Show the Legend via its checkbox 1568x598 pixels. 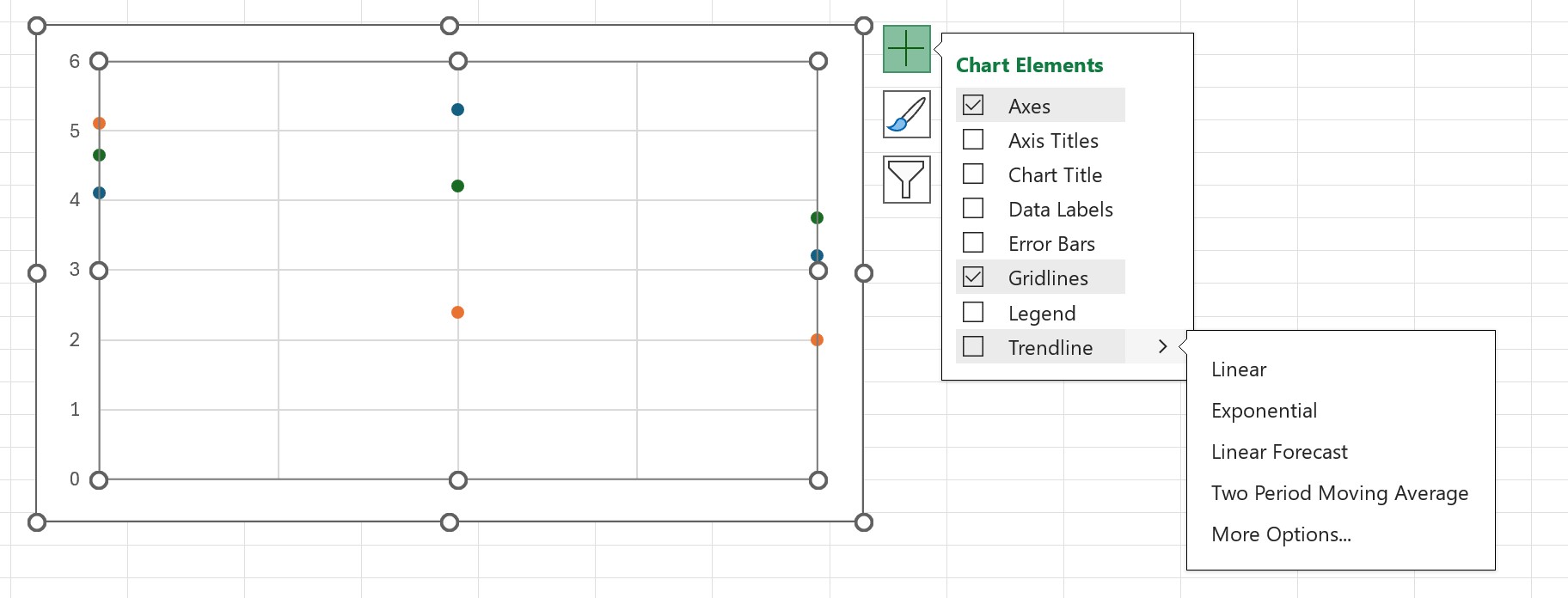point(973,312)
